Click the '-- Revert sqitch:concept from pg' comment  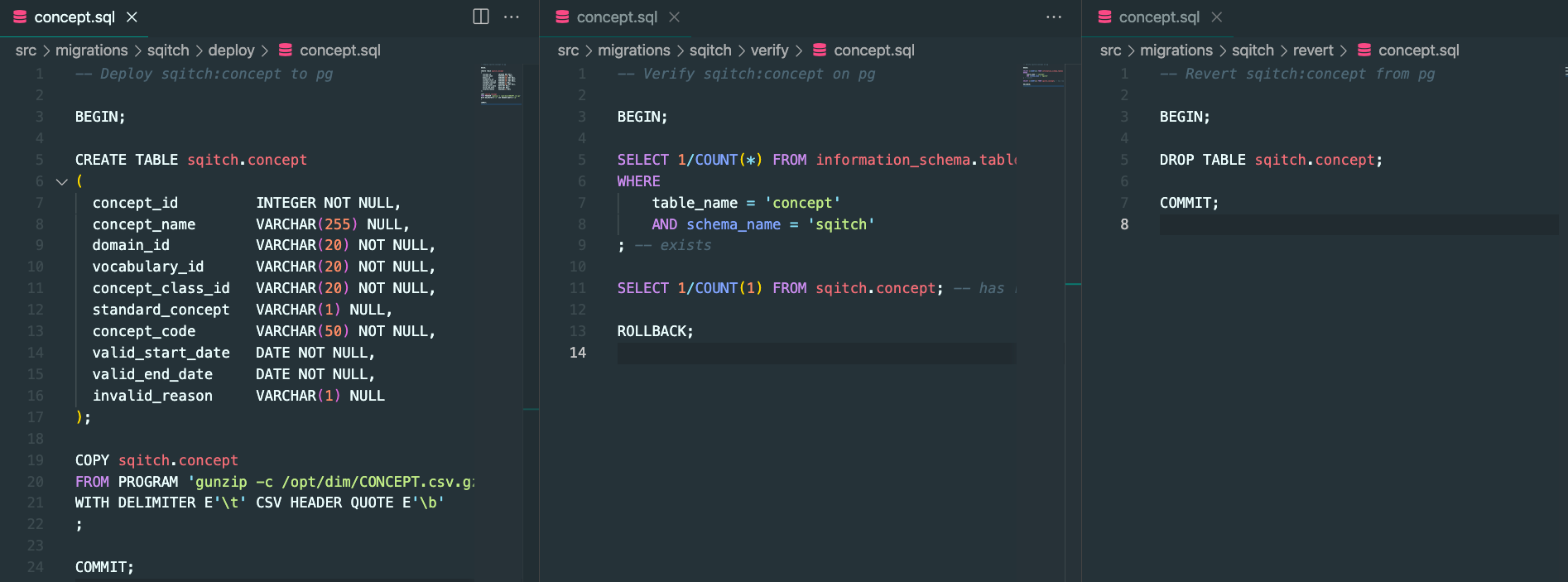[1297, 74]
